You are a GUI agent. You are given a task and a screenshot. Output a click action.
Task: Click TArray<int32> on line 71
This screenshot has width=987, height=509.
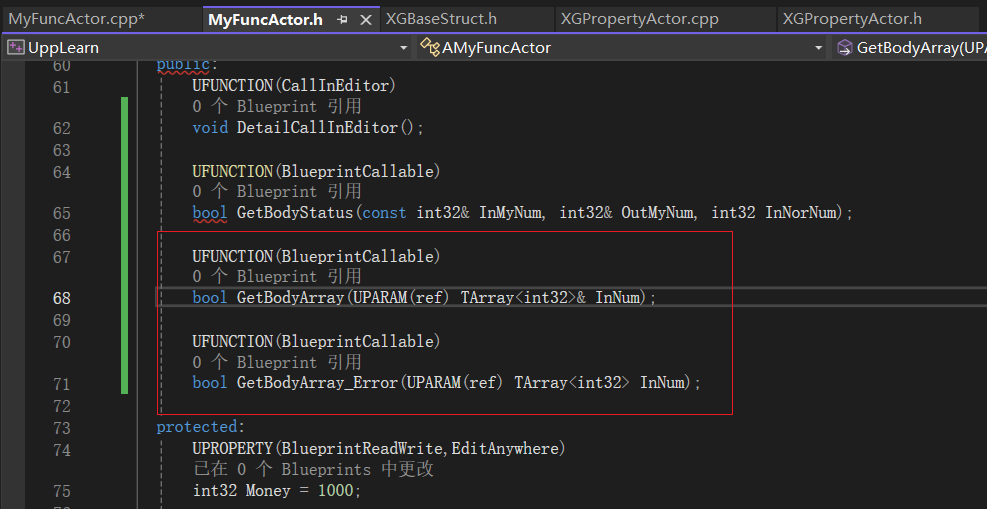point(572,383)
